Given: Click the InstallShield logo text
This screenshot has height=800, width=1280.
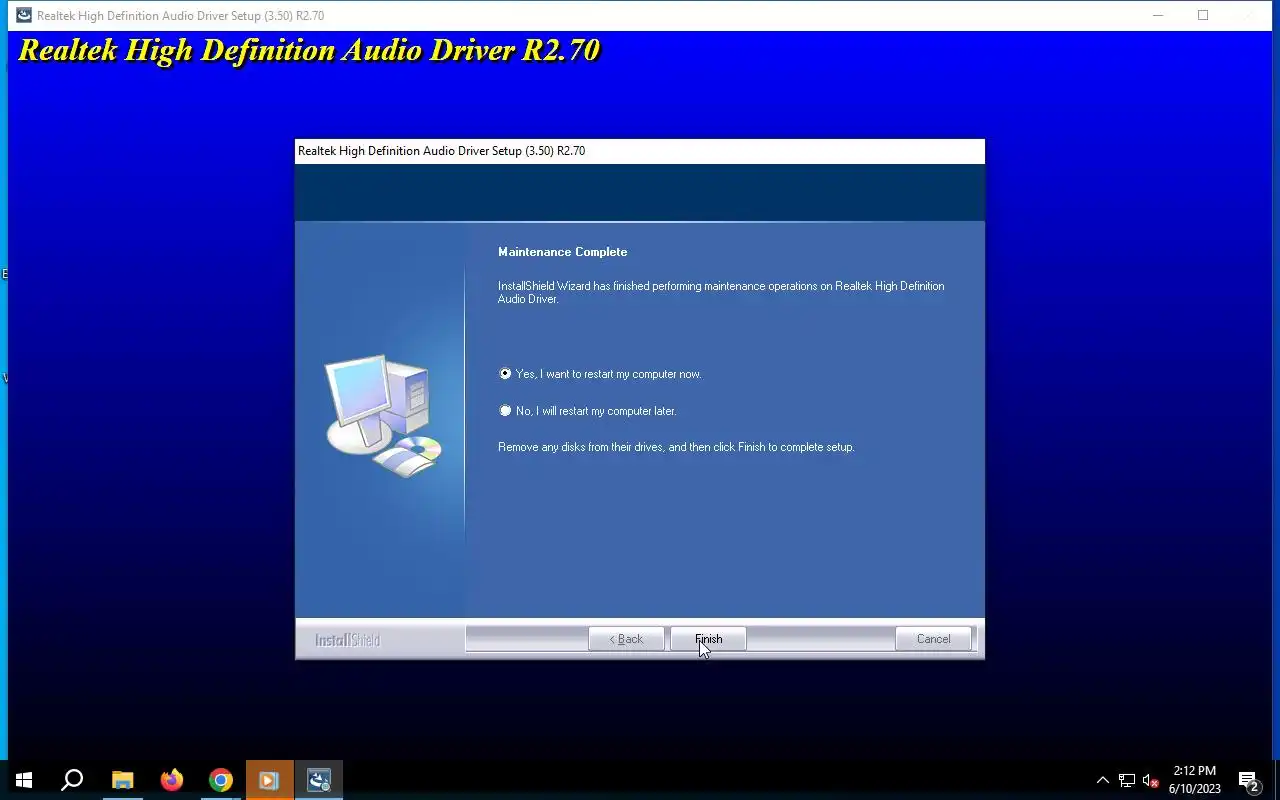Looking at the screenshot, I should [x=347, y=640].
